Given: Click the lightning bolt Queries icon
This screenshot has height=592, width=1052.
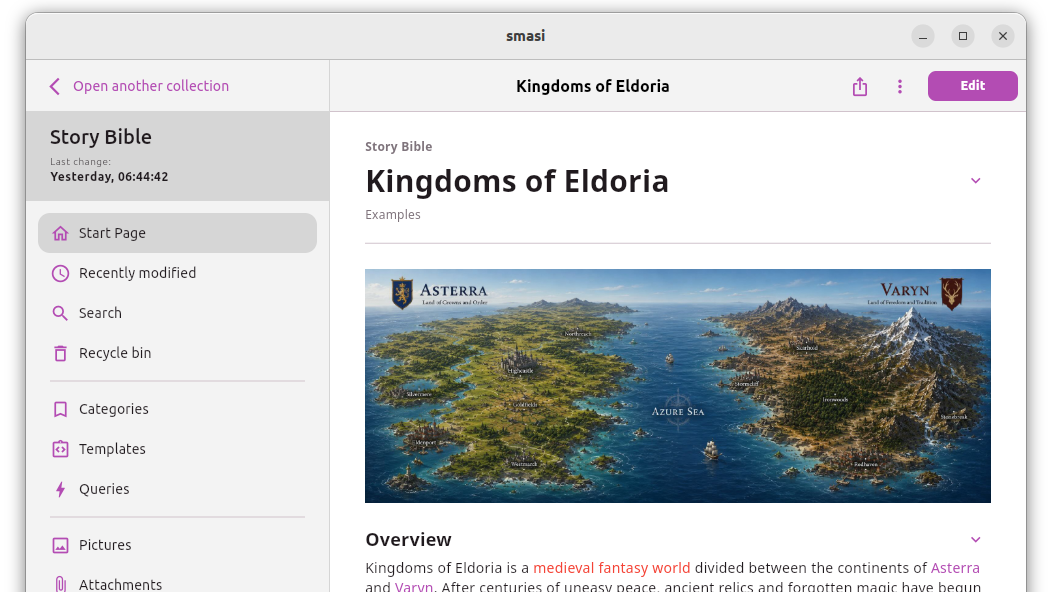Looking at the screenshot, I should pos(60,489).
